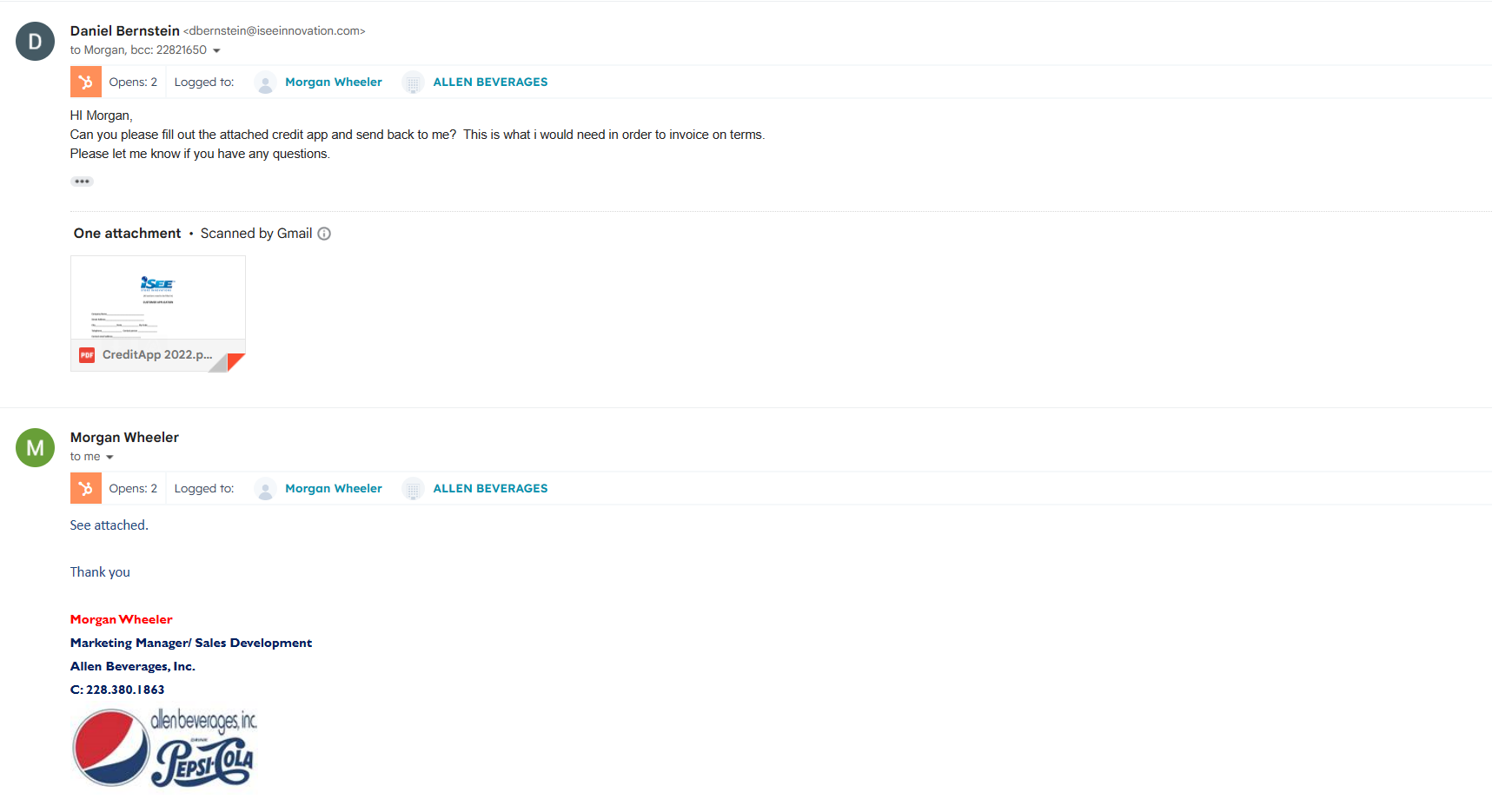Screen dimensions: 1492x812
Task: Click the contact person icon in Daniel's email
Action: point(265,83)
